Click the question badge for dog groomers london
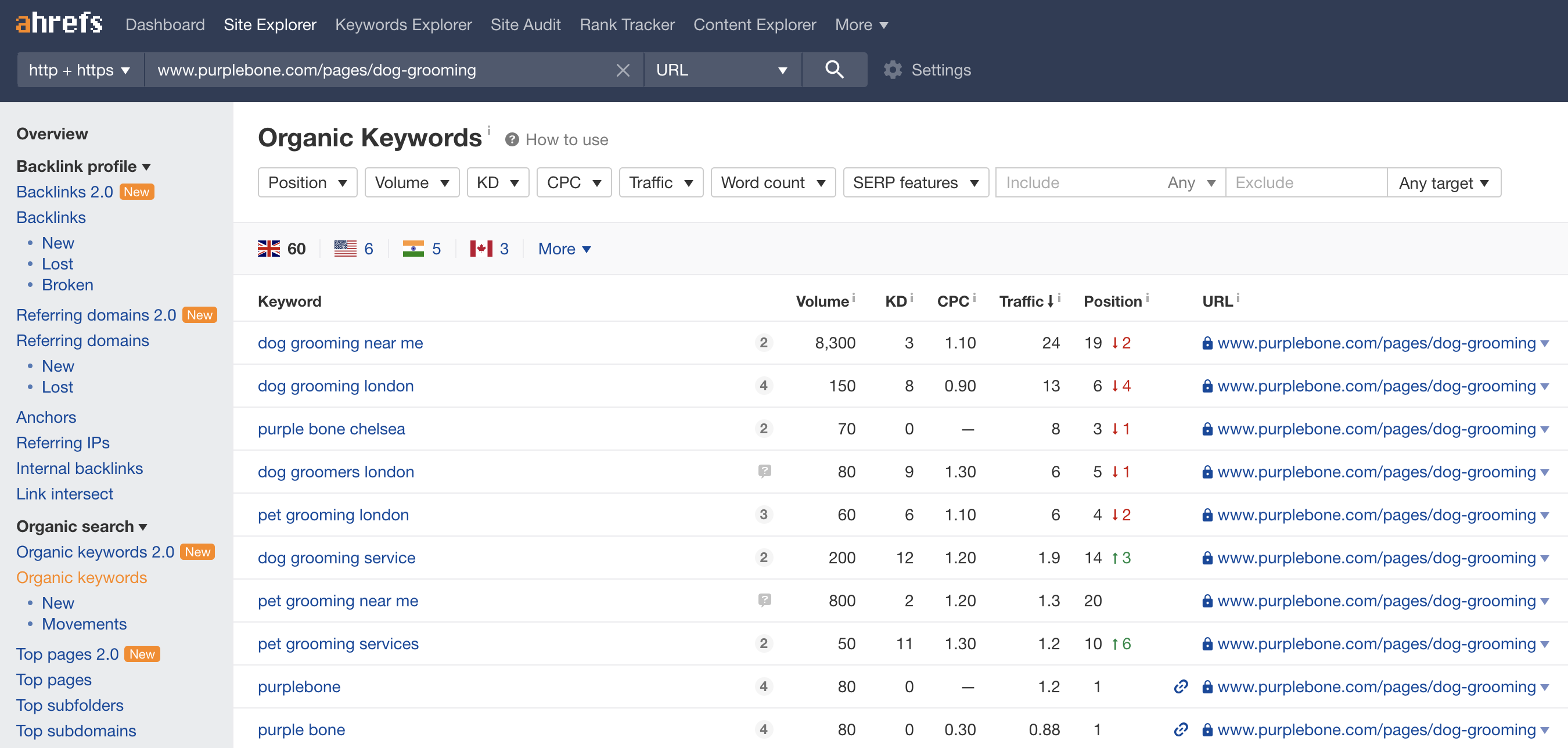The image size is (1568, 748). click(764, 471)
